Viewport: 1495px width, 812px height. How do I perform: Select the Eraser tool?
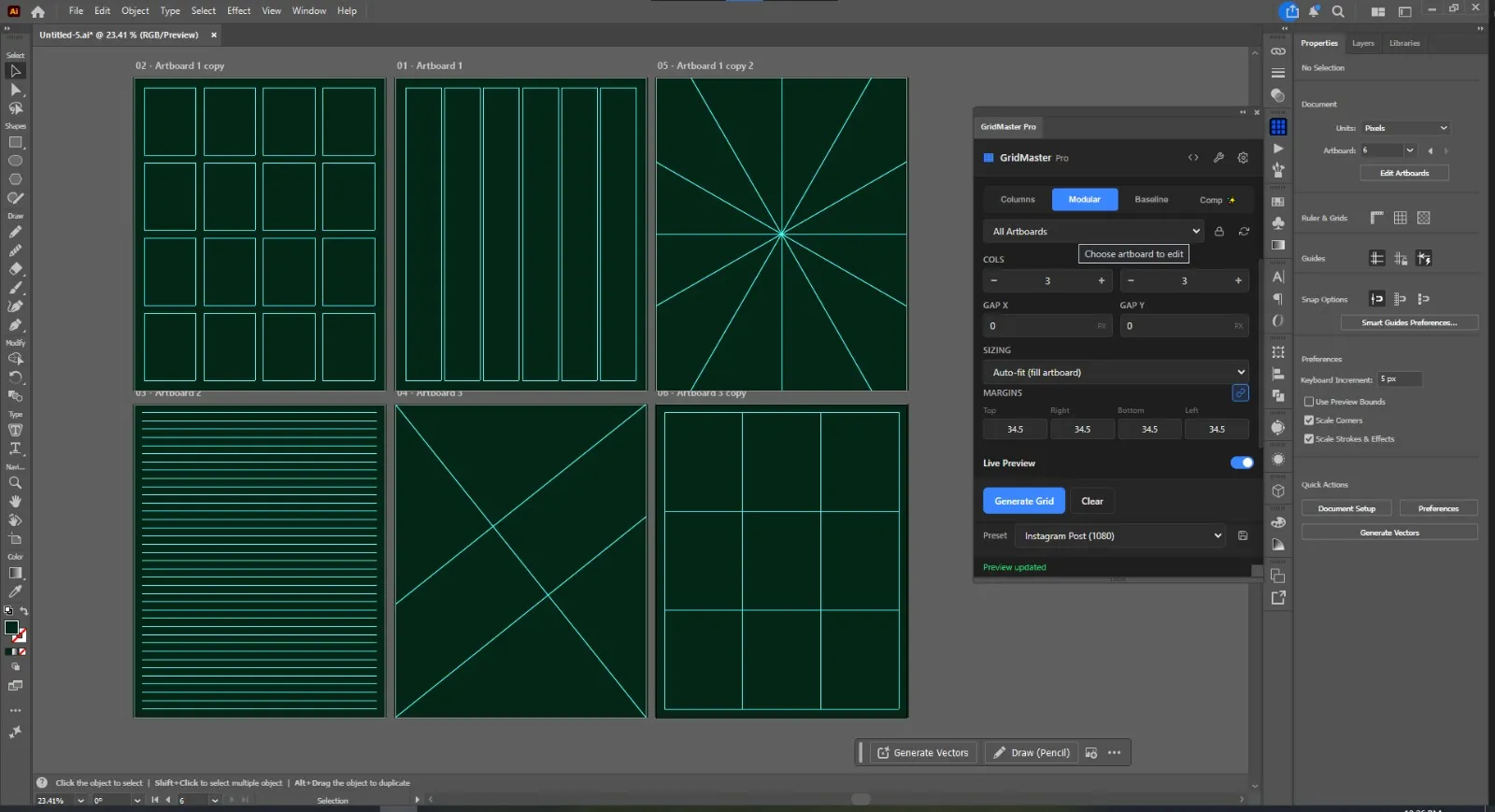click(x=15, y=269)
